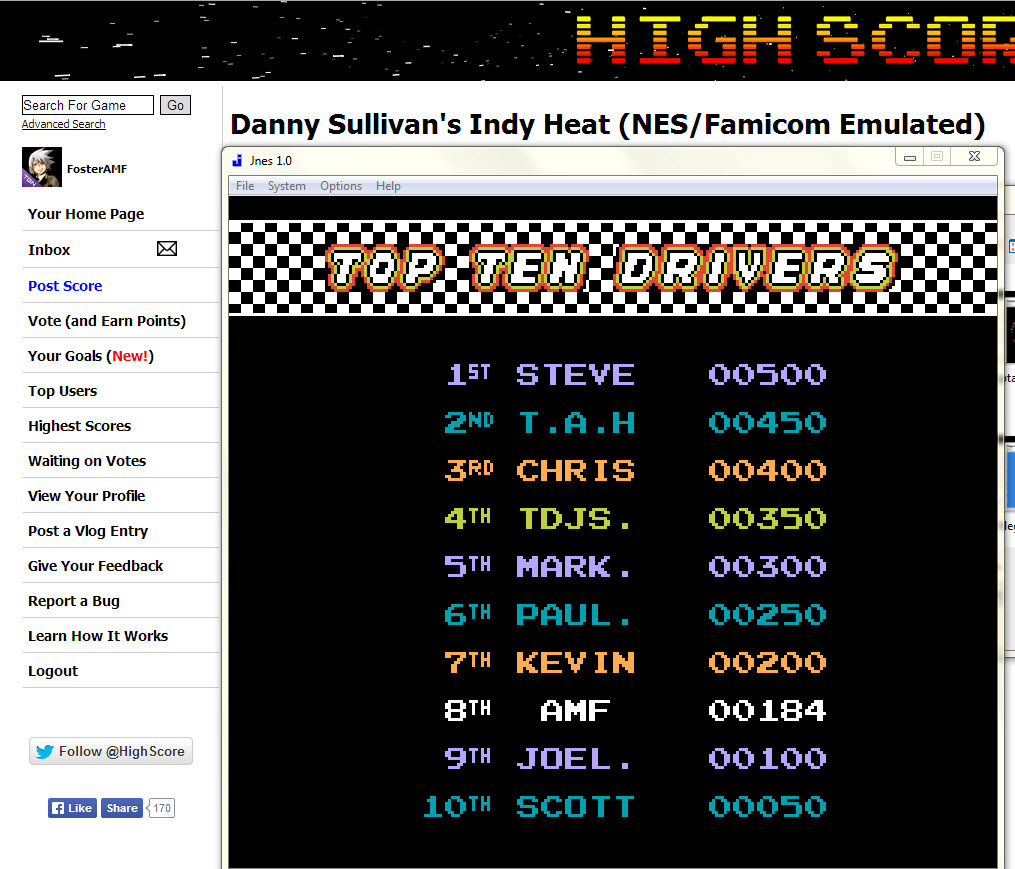
Task: Click KEVIN's score 00200
Action: 767,662
